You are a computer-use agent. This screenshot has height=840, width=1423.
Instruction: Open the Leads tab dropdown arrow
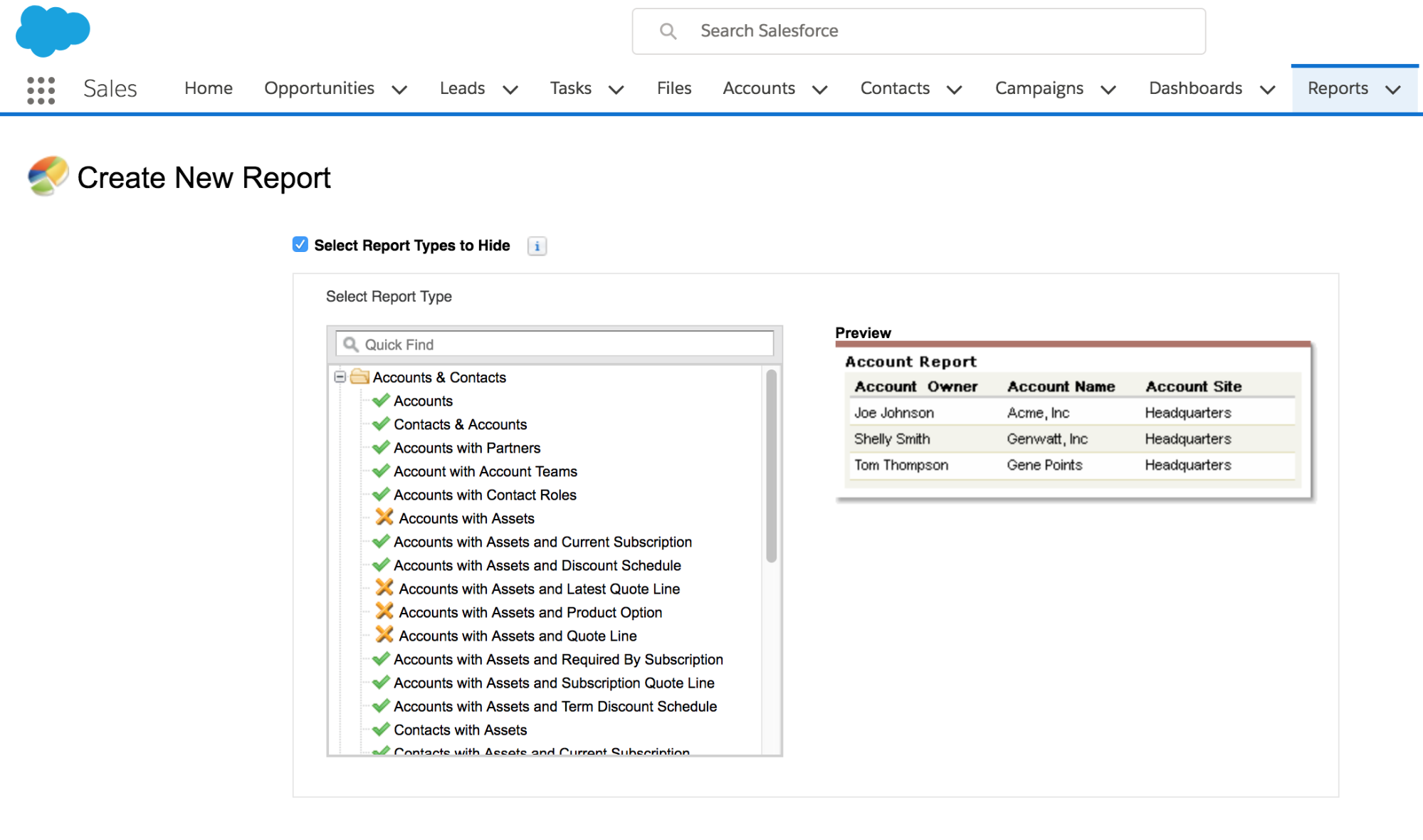tap(510, 90)
